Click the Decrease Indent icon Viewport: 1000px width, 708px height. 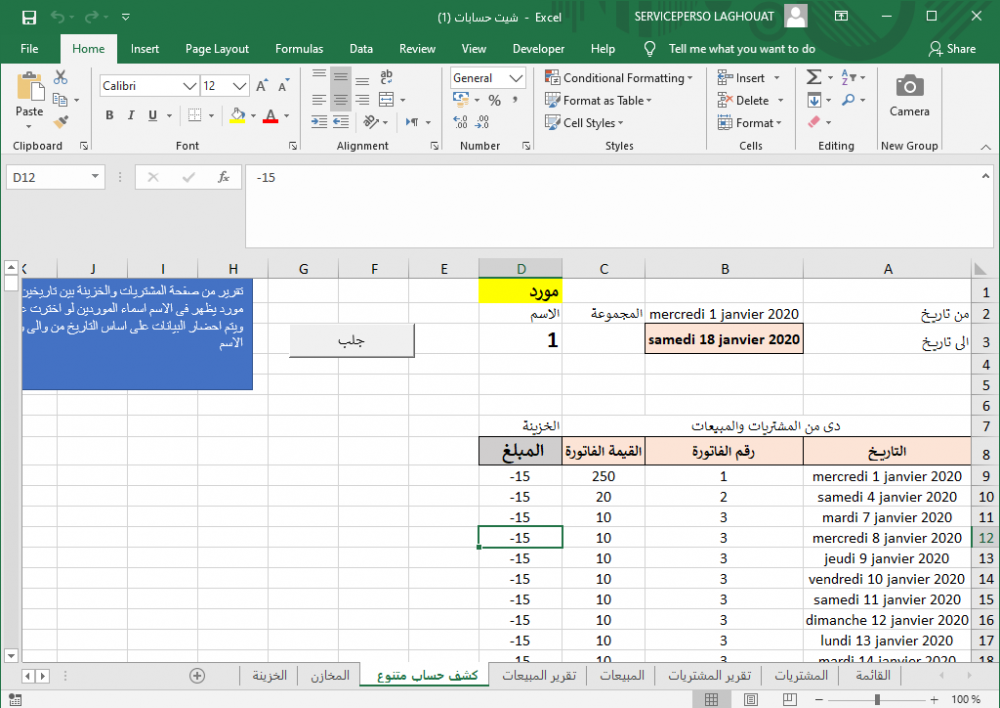(x=319, y=122)
